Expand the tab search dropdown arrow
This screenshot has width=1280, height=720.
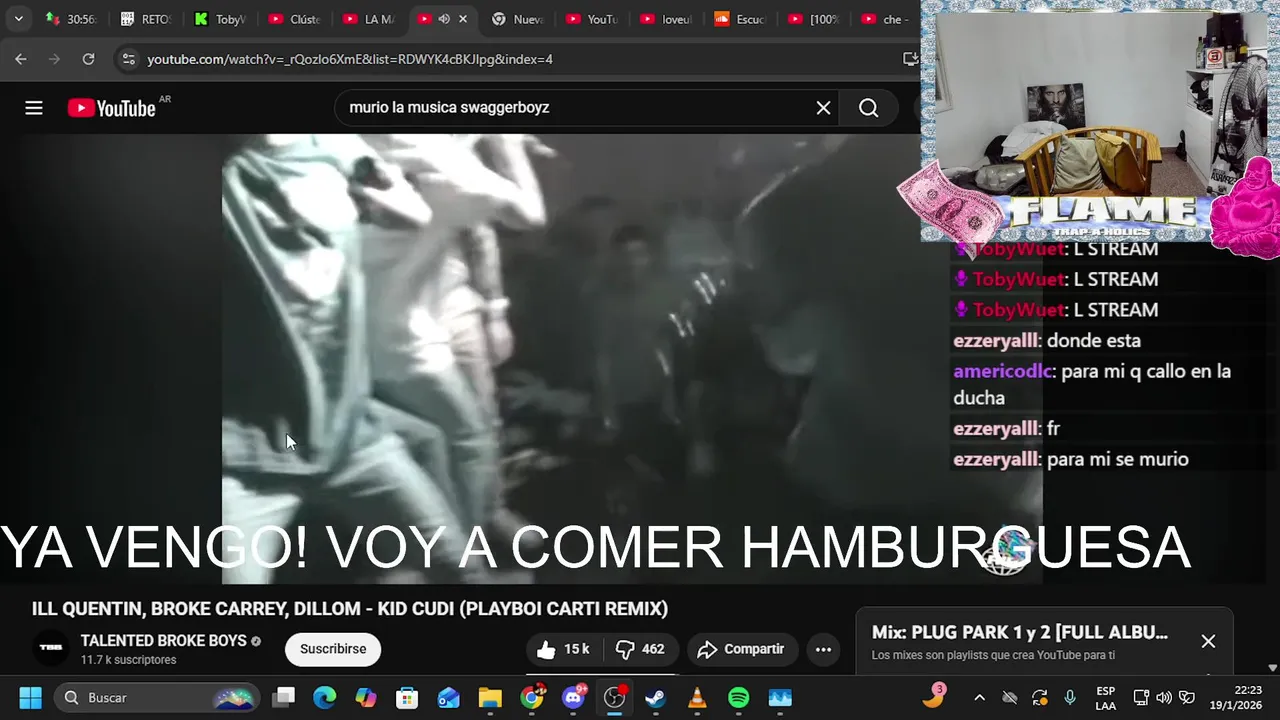tap(18, 19)
